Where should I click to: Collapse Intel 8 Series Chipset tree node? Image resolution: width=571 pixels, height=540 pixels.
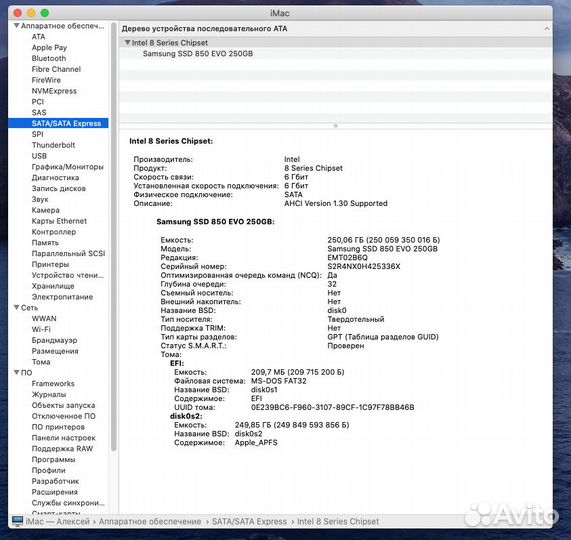click(127, 43)
